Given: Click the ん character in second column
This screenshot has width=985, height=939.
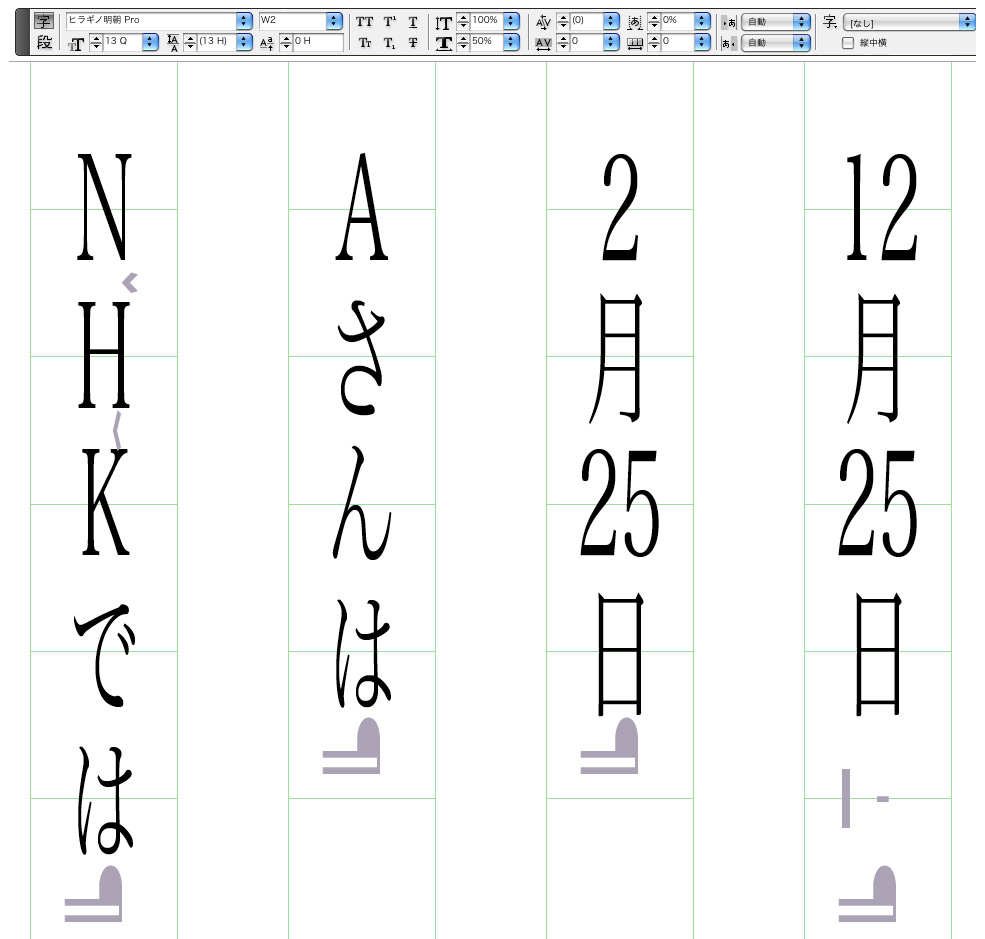Looking at the screenshot, I should (x=362, y=503).
